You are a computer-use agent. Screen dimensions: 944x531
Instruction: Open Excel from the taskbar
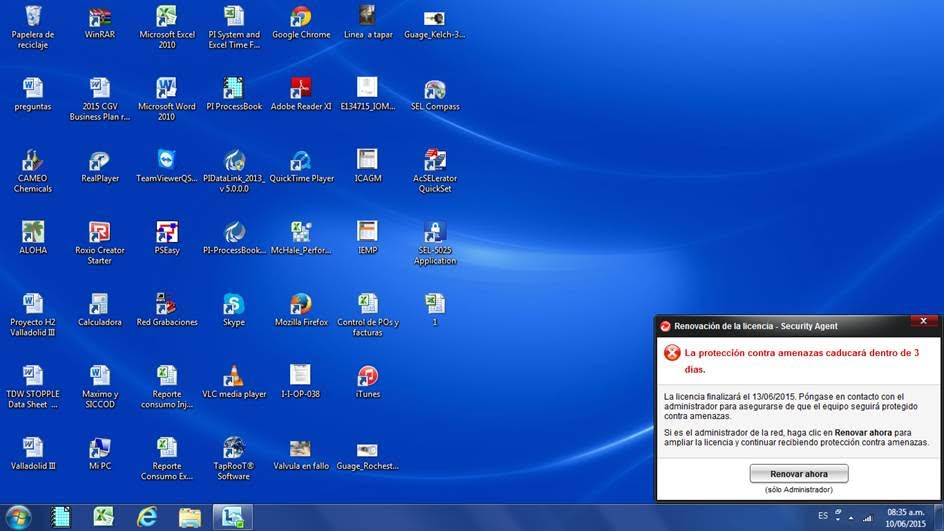pyautogui.click(x=104, y=517)
